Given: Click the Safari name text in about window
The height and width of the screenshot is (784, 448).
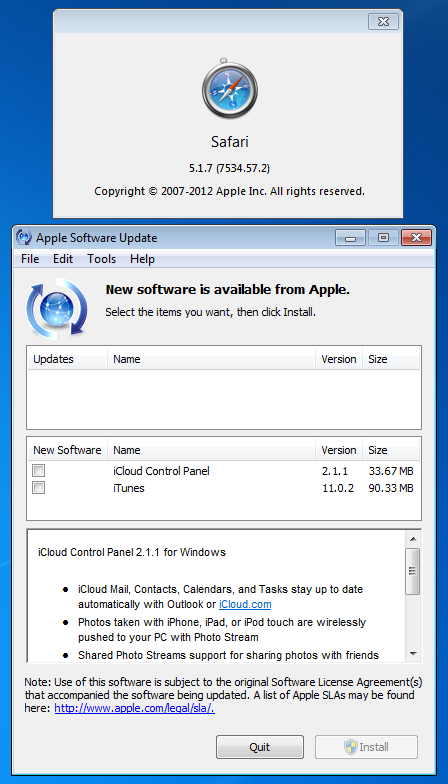Looking at the screenshot, I should (x=230, y=142).
